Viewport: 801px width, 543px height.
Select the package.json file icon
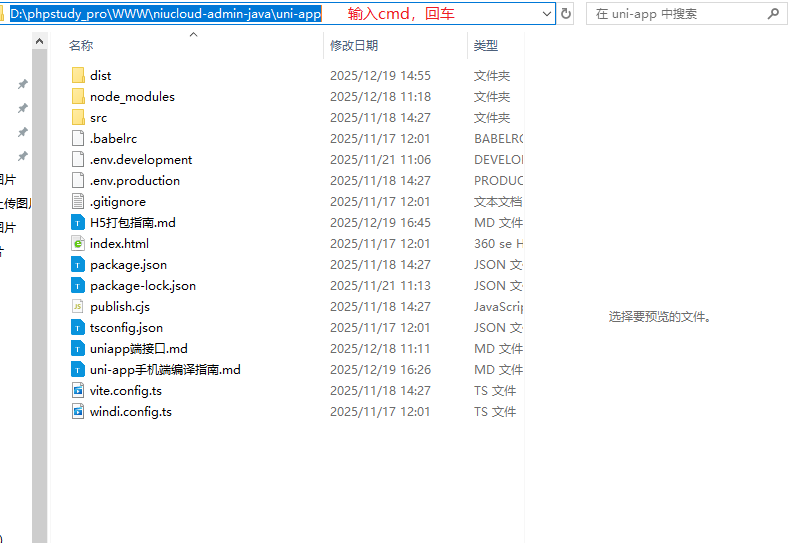[78, 265]
